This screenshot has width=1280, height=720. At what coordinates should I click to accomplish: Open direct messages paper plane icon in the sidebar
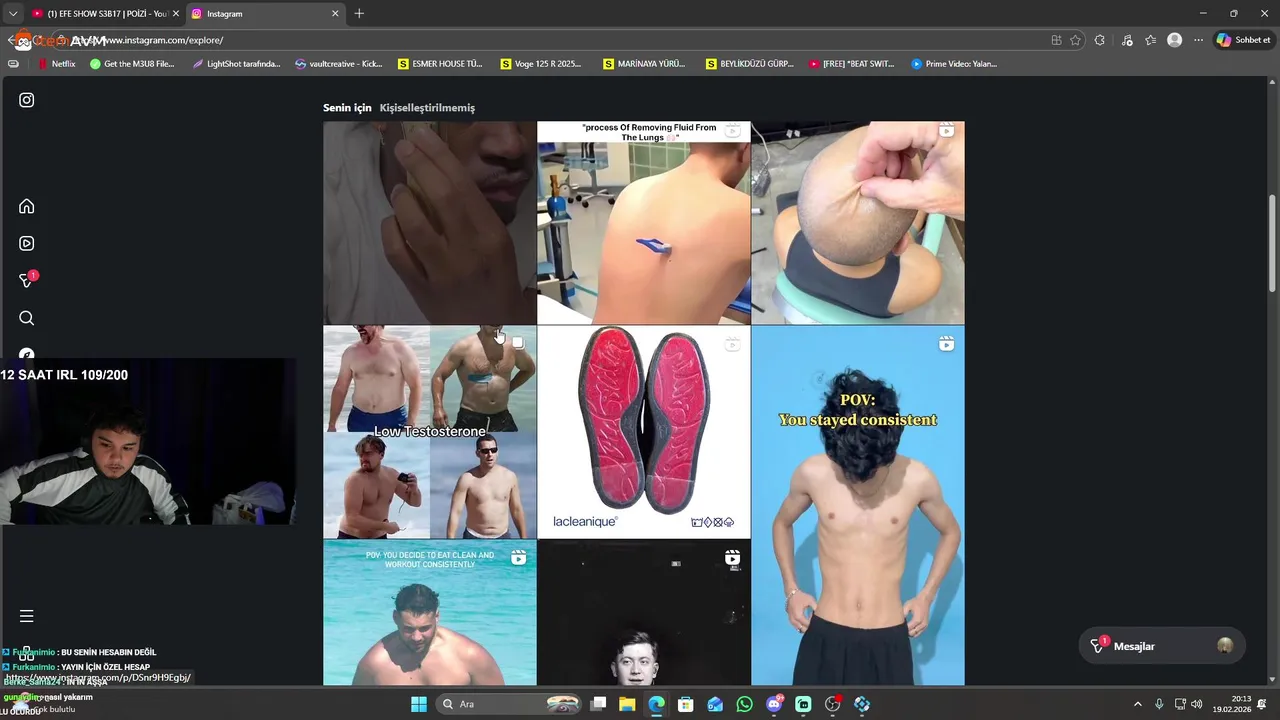click(x=27, y=280)
